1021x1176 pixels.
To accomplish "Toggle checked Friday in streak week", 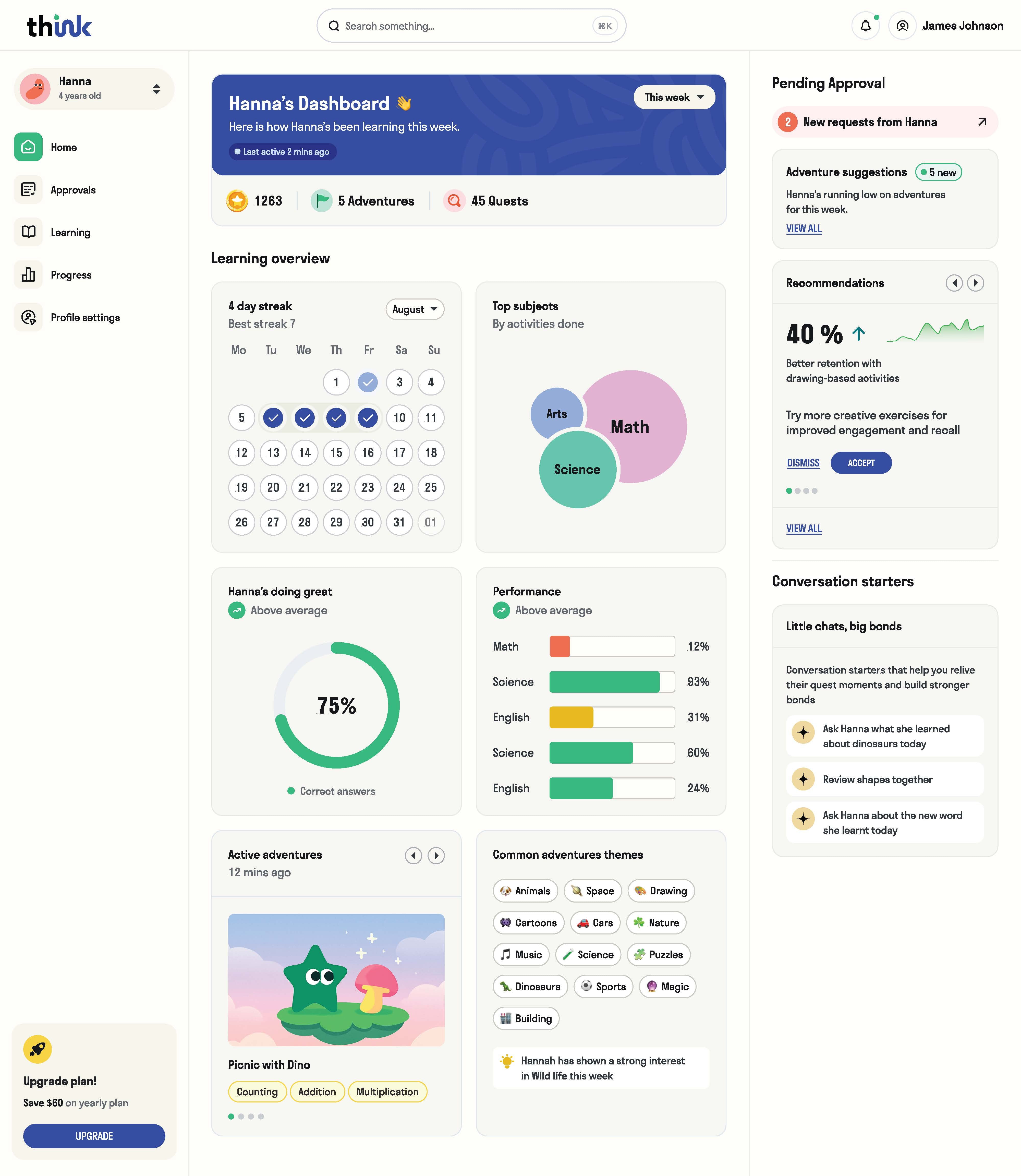I will click(368, 418).
